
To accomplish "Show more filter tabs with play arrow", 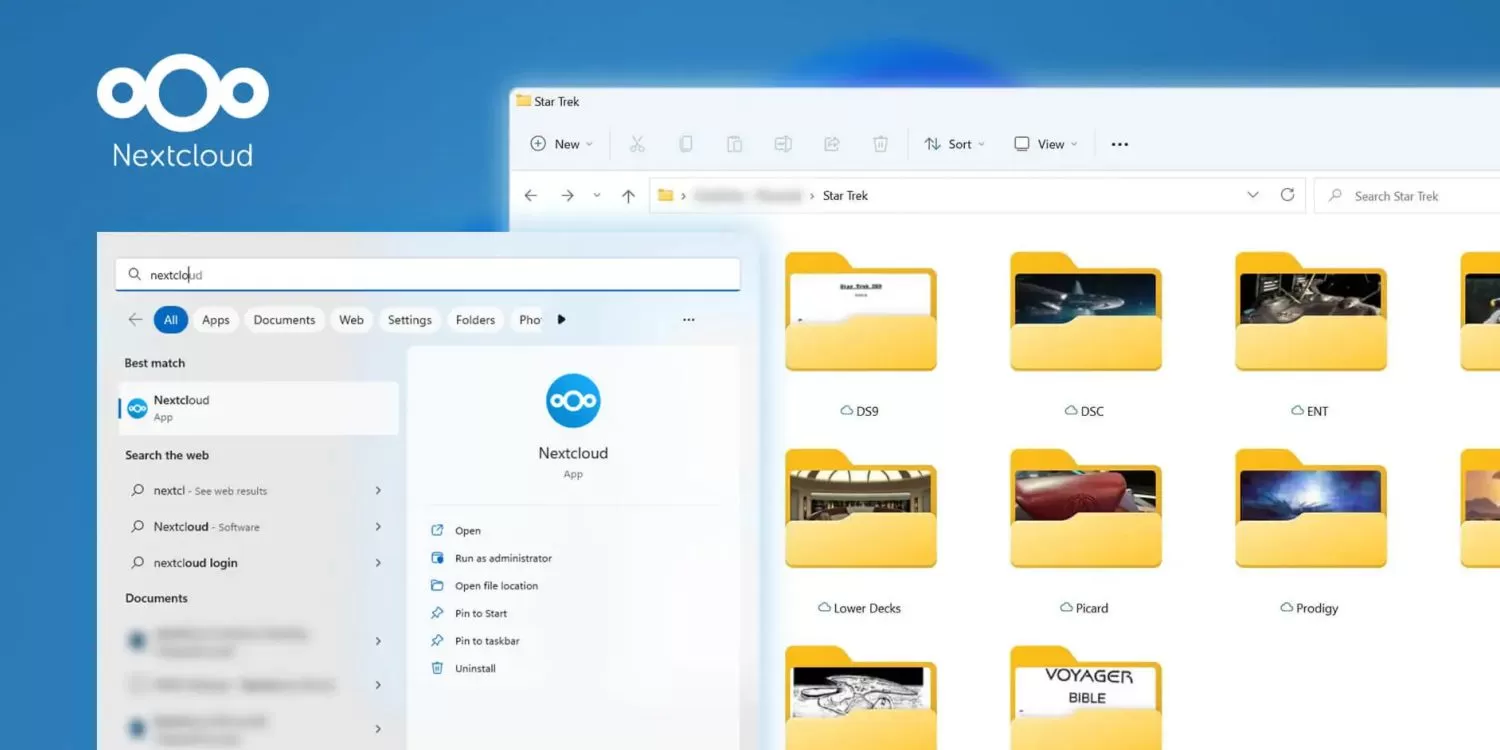I will 561,320.
